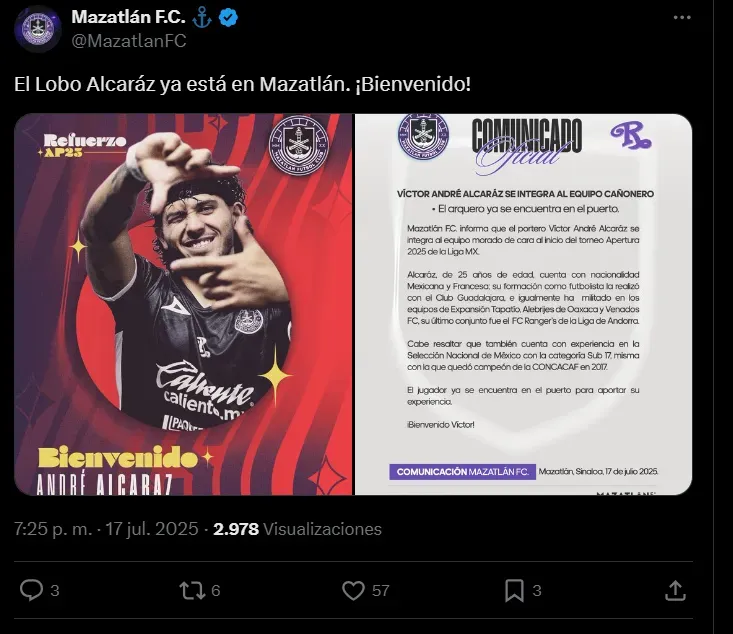Viewport: 733px width, 634px height.
Task: Click the tweet text about El Lobo Alcaráz
Action: (x=242, y=84)
